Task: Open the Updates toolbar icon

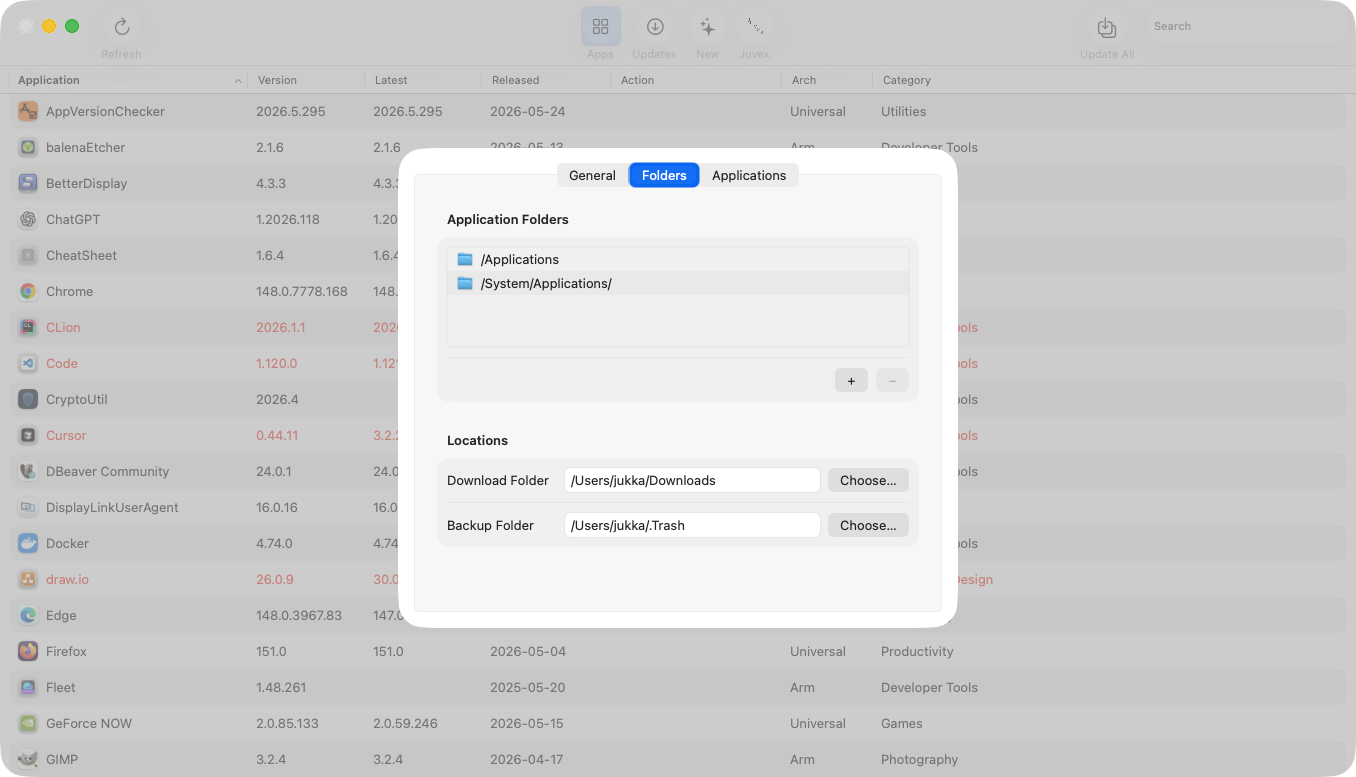Action: click(655, 27)
